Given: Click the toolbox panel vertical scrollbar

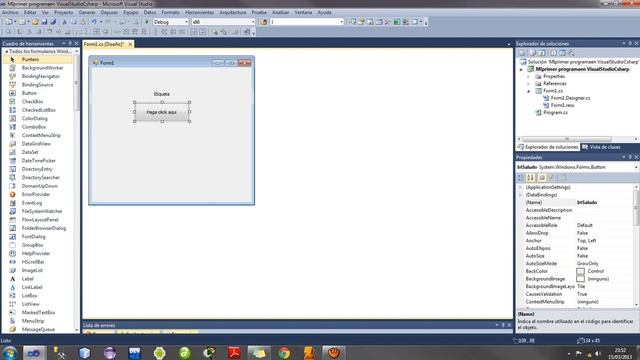Looking at the screenshot, I should 76,84.
